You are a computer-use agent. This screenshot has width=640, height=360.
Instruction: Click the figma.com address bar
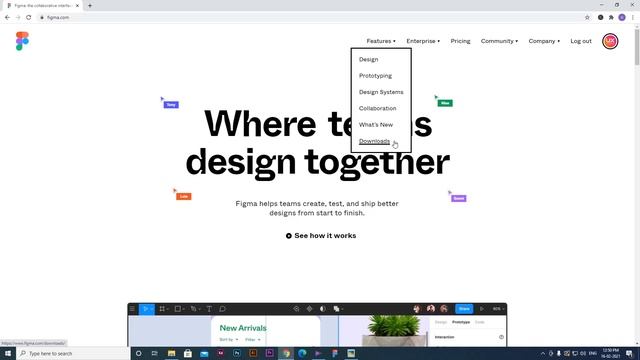310,18
